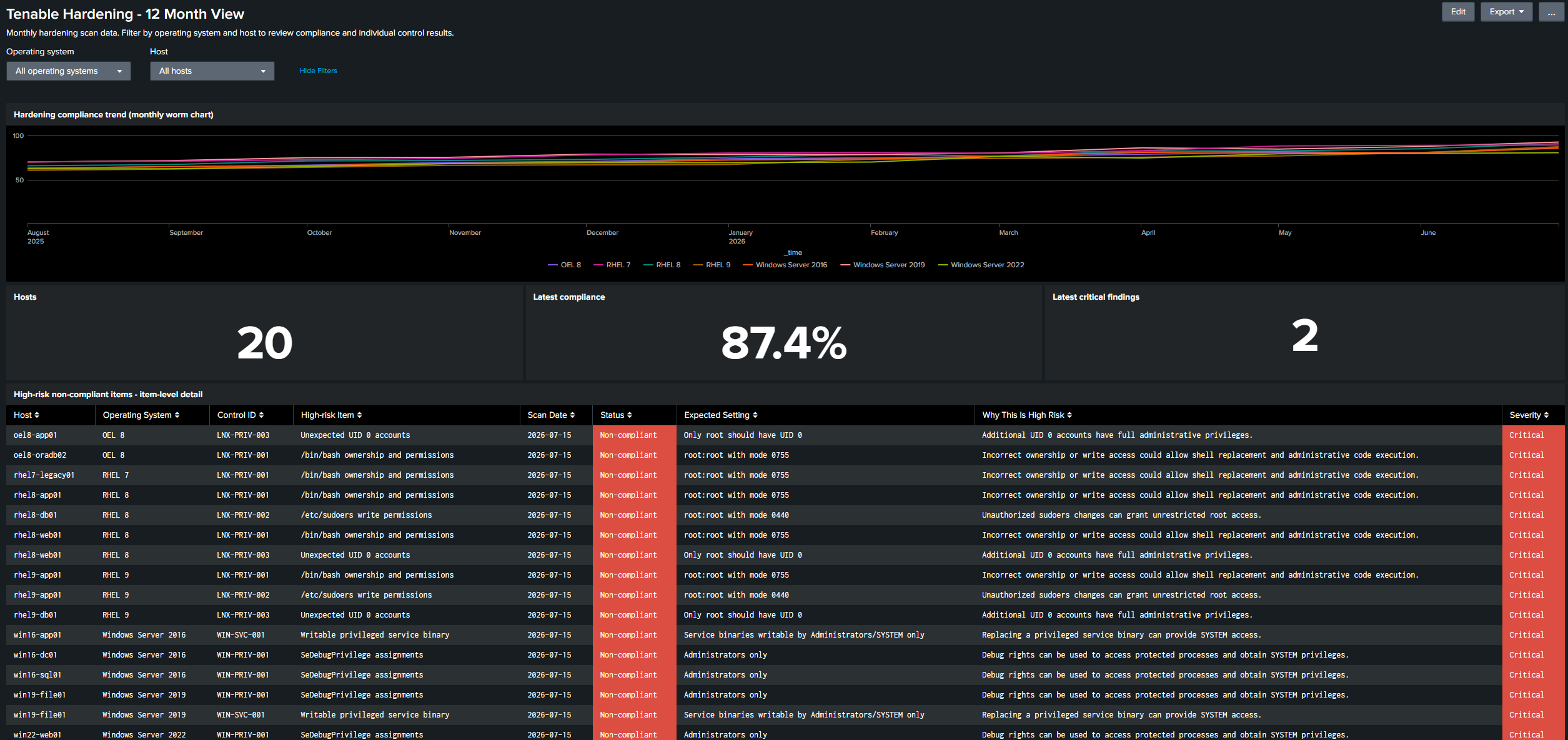Click host cell win16-app01

click(x=37, y=635)
